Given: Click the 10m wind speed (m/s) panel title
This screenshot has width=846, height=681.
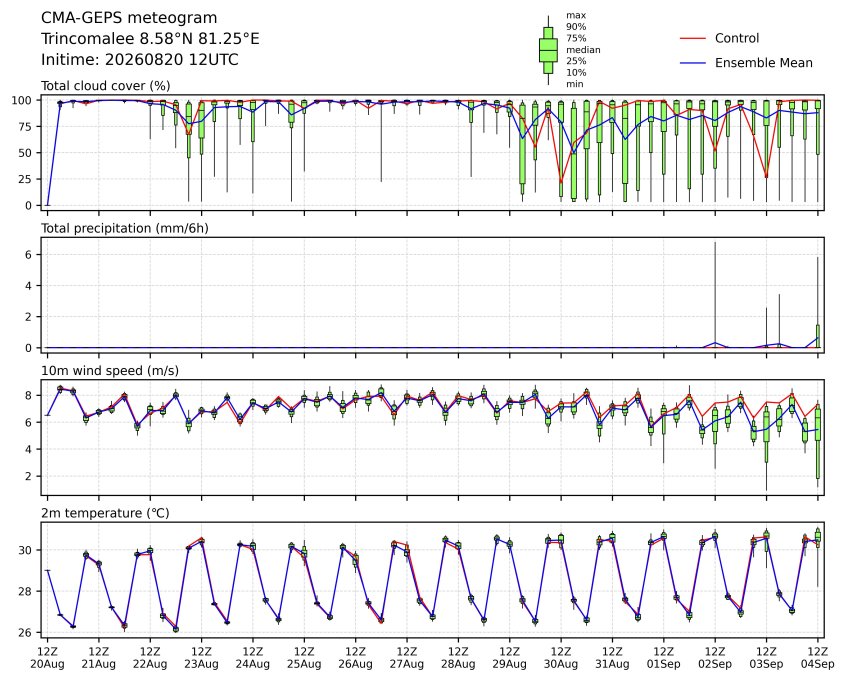Looking at the screenshot, I should point(110,371).
